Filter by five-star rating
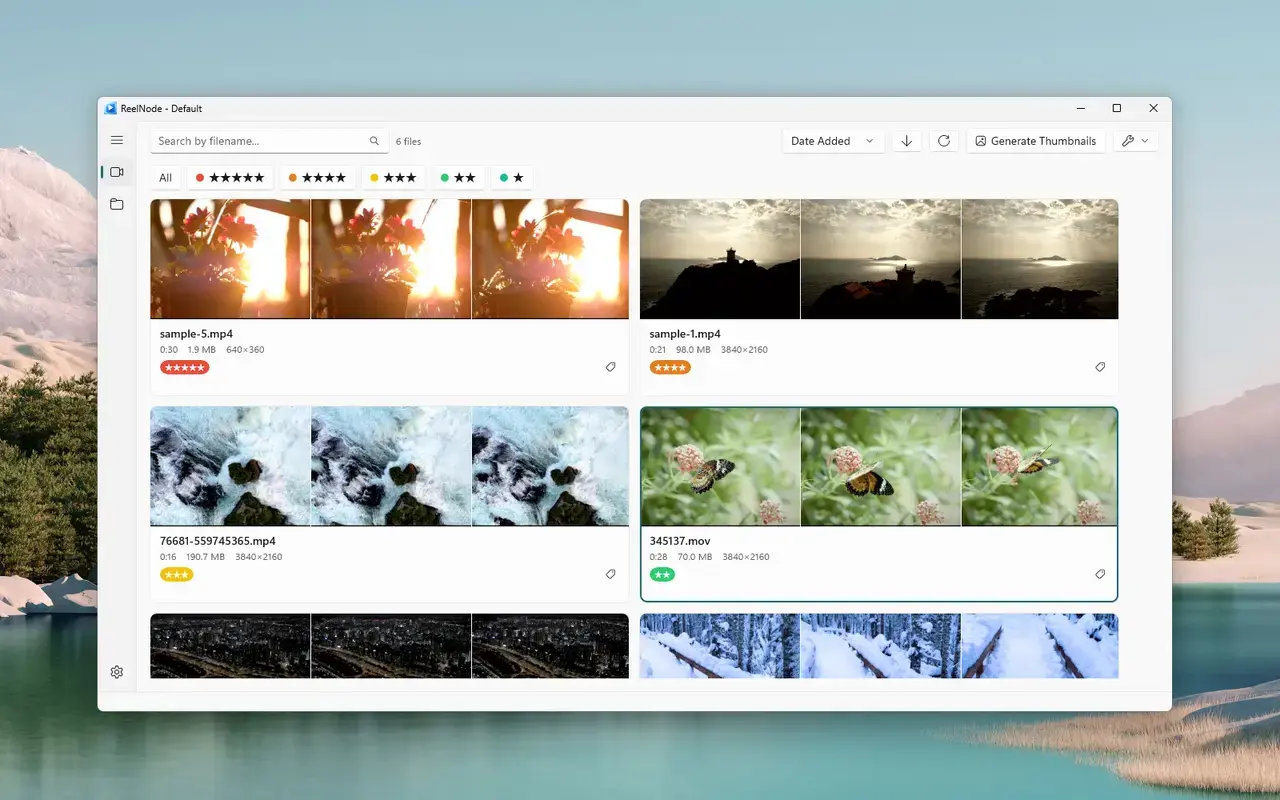Viewport: 1280px width, 800px height. (230, 178)
